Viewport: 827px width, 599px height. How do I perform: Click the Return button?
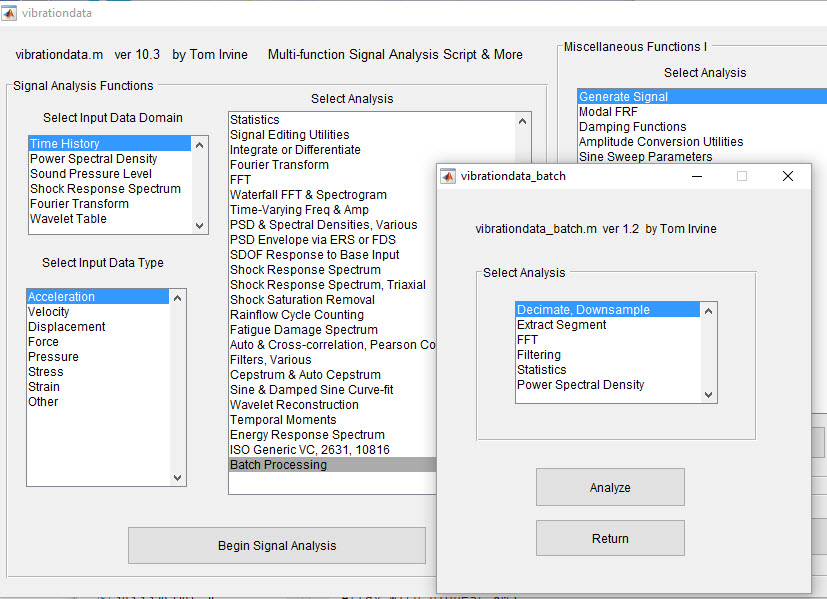tap(610, 538)
